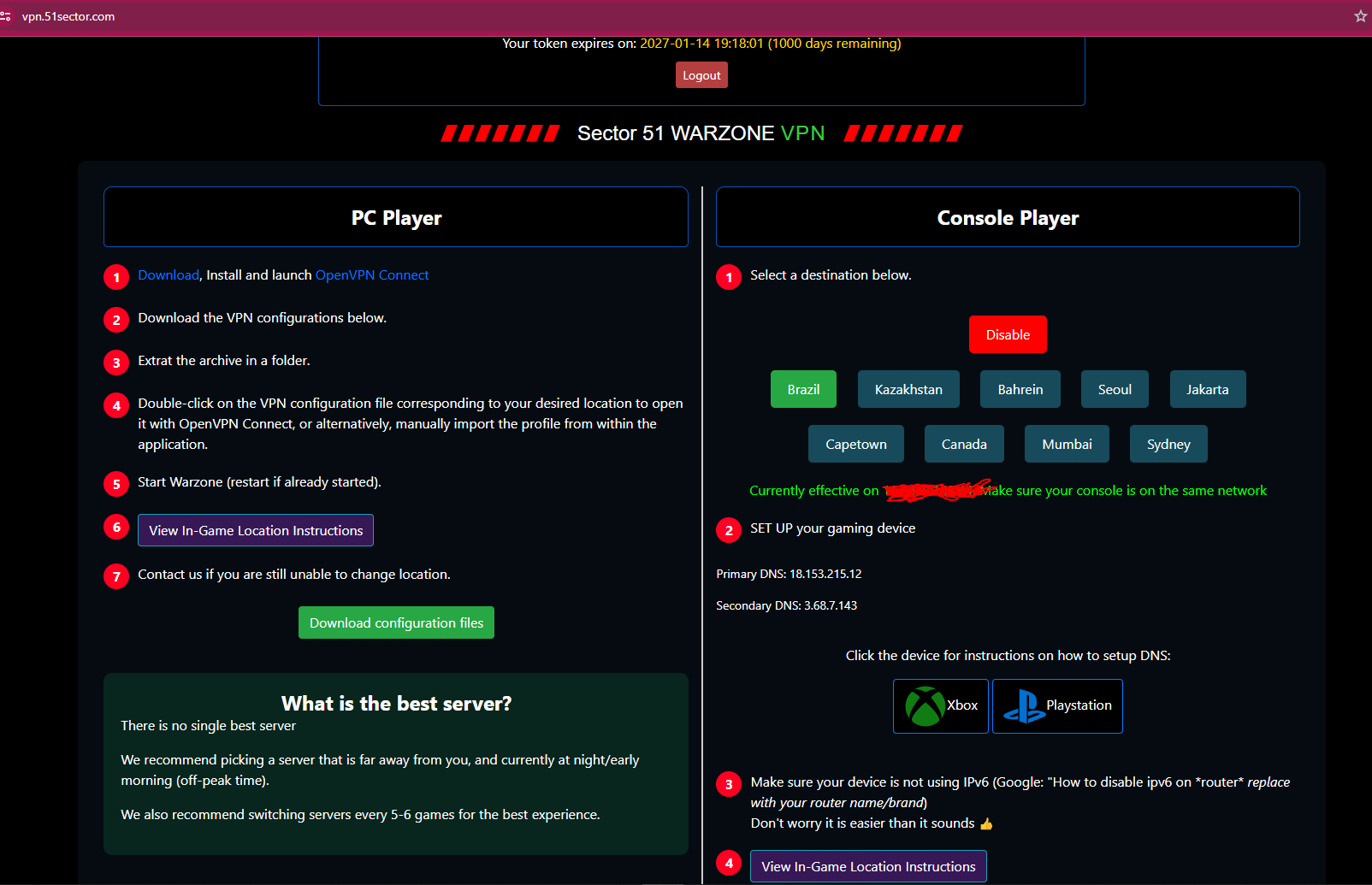The width and height of the screenshot is (1372, 885).
Task: Click Start Warzone (restart if already started) text
Action: pos(259,482)
